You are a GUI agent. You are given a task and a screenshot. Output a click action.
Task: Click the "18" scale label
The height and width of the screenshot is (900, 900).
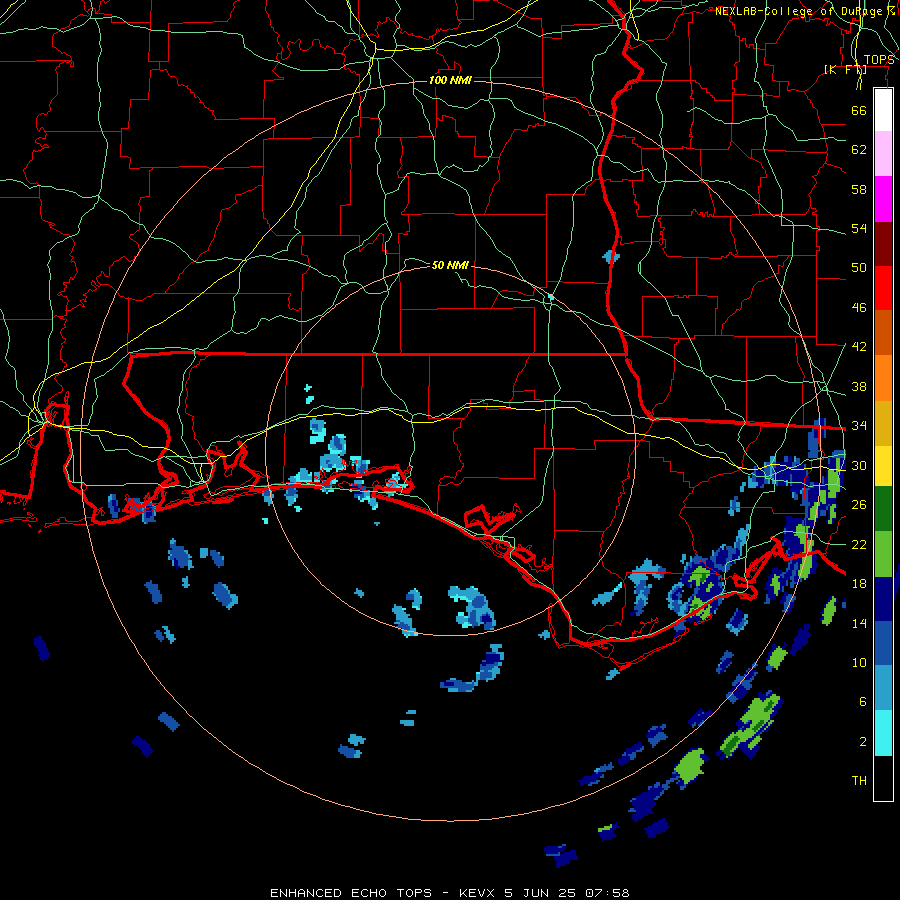point(859,584)
